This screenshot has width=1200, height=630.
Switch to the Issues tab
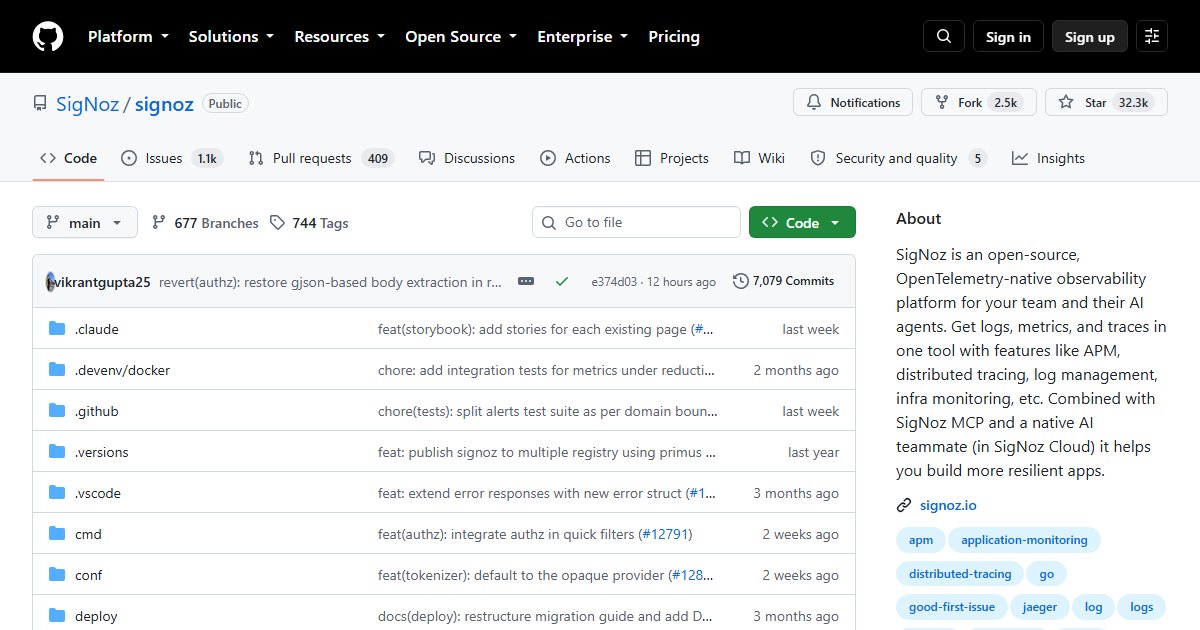coord(172,158)
